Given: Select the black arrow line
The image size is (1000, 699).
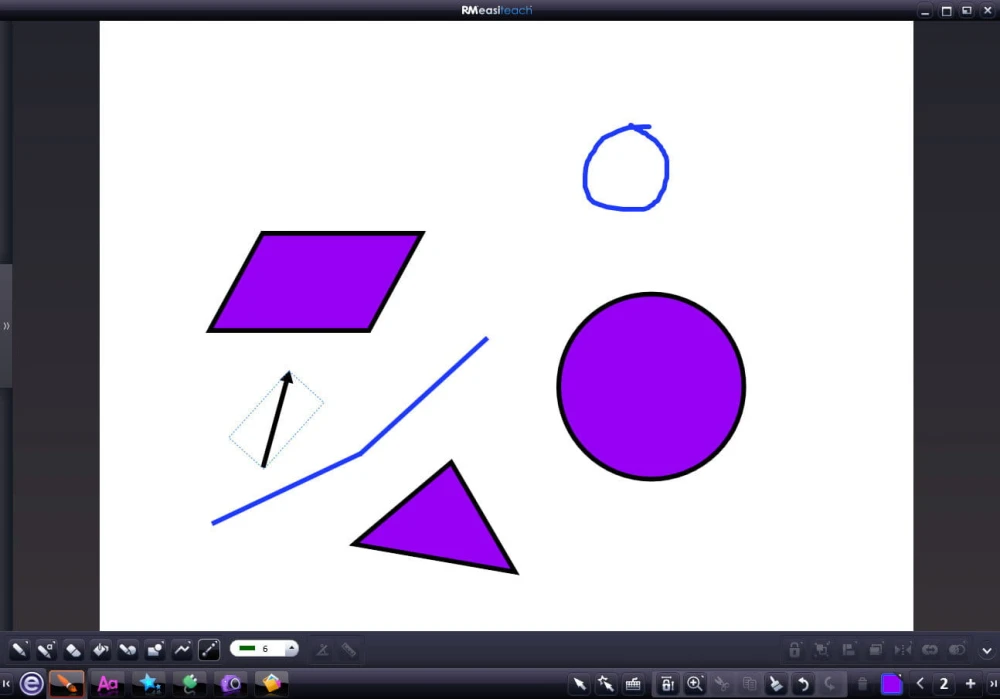Looking at the screenshot, I should pyautogui.click(x=277, y=421).
